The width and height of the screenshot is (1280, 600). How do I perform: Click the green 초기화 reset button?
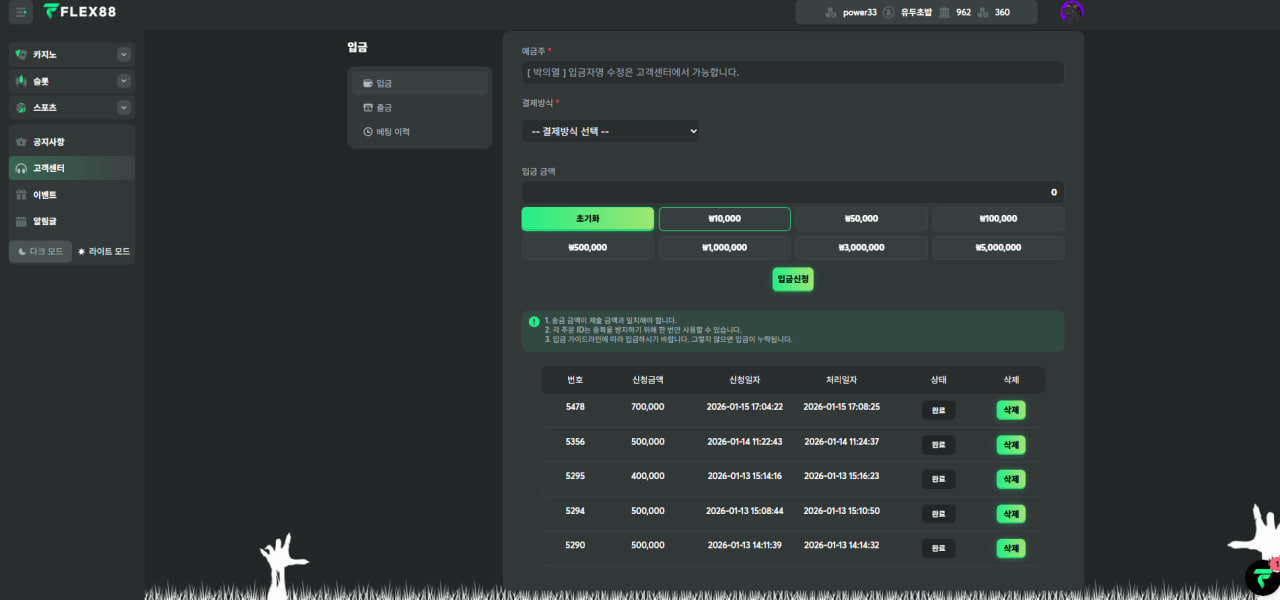[x=587, y=219]
